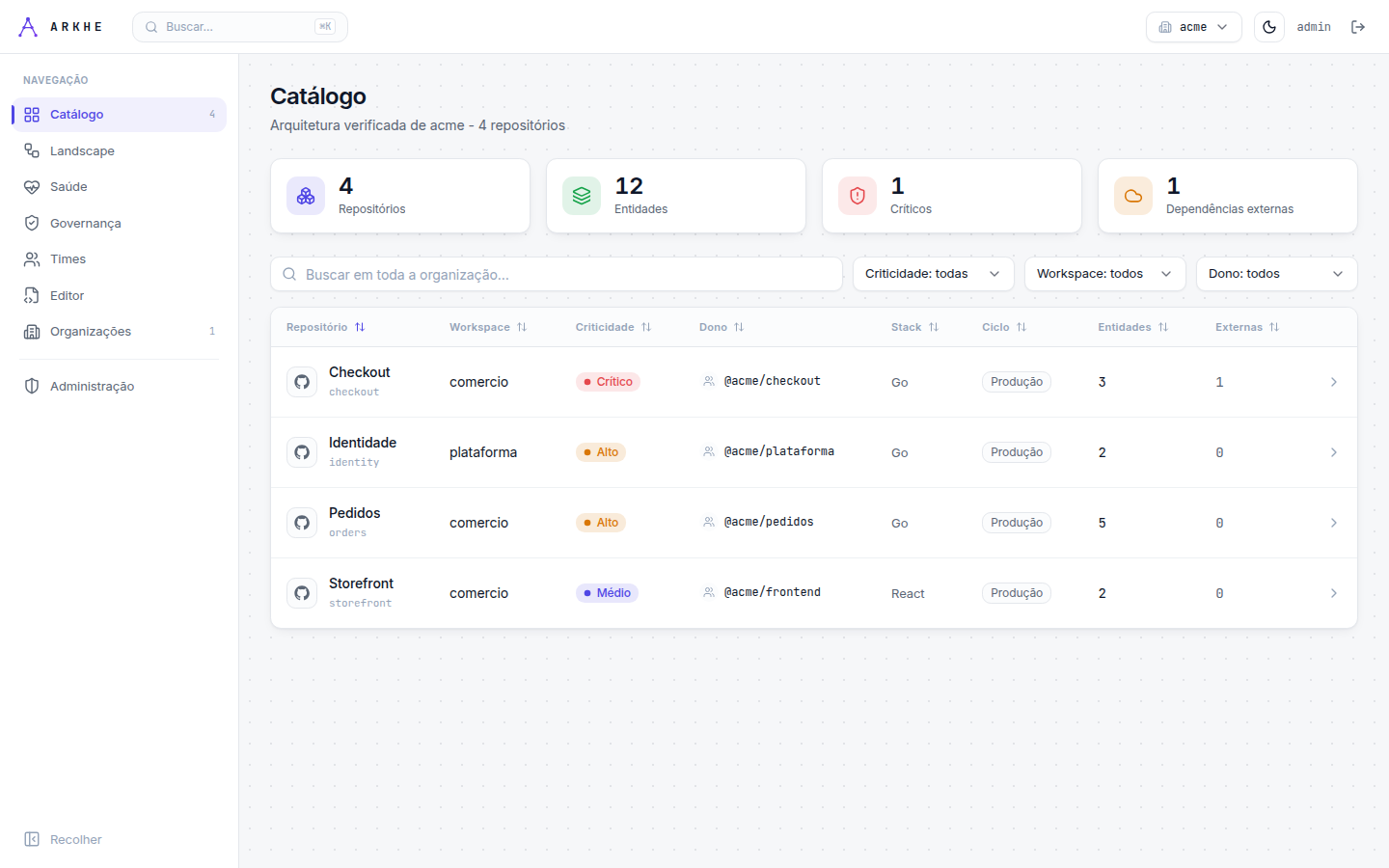Click the Repositórios stat card icon

(306, 196)
